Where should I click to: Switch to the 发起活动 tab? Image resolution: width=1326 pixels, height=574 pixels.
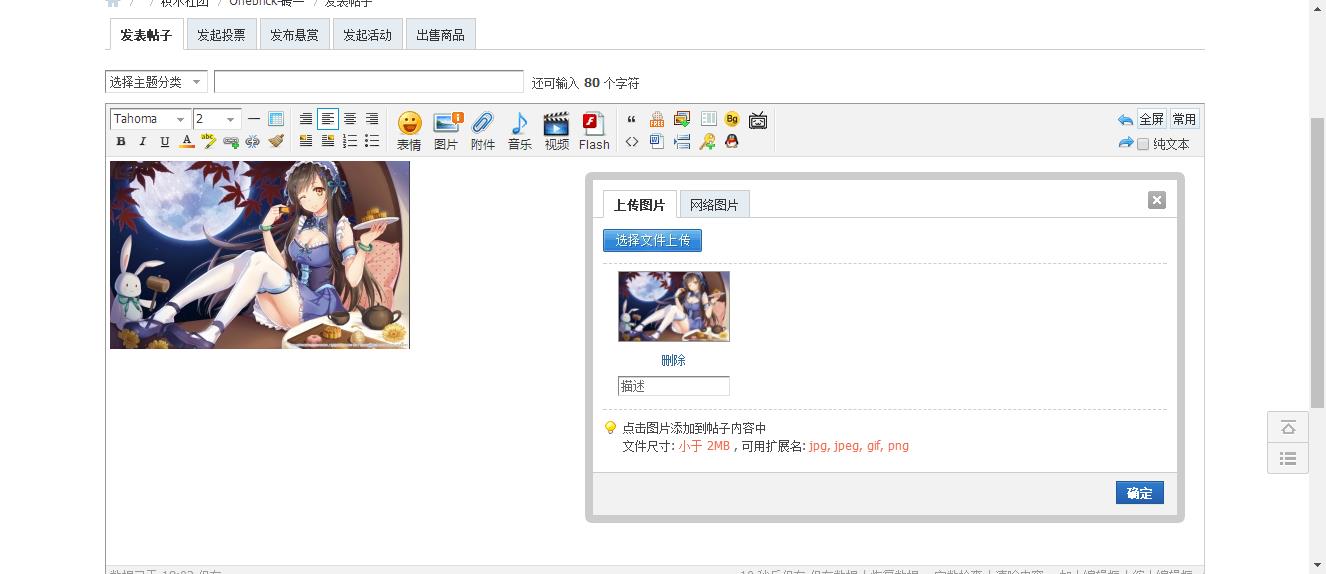(x=367, y=34)
